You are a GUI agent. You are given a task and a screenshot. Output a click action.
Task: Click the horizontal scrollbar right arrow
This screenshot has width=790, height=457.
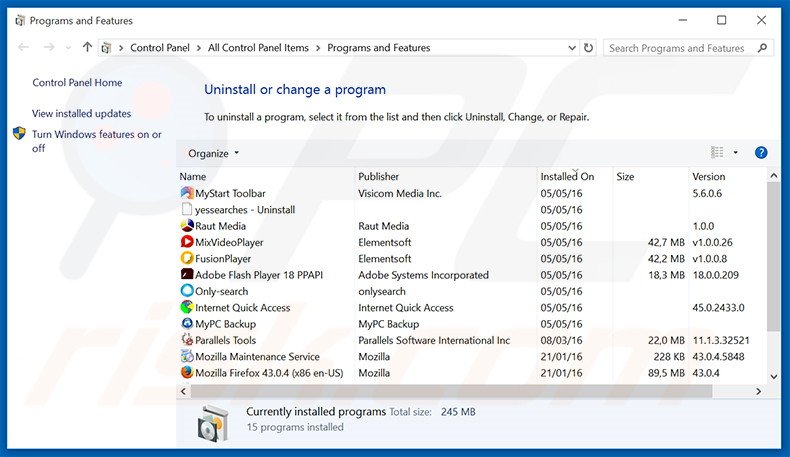(x=759, y=391)
